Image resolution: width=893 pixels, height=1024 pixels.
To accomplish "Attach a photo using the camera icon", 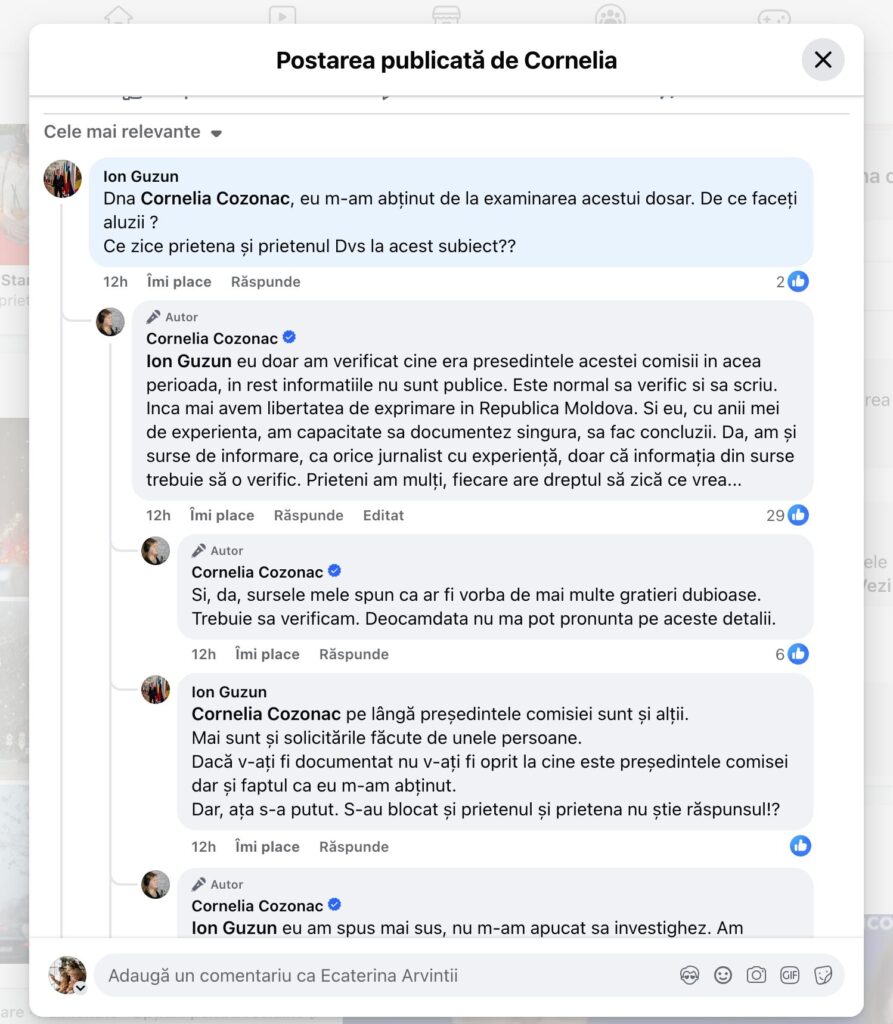I will (x=757, y=975).
